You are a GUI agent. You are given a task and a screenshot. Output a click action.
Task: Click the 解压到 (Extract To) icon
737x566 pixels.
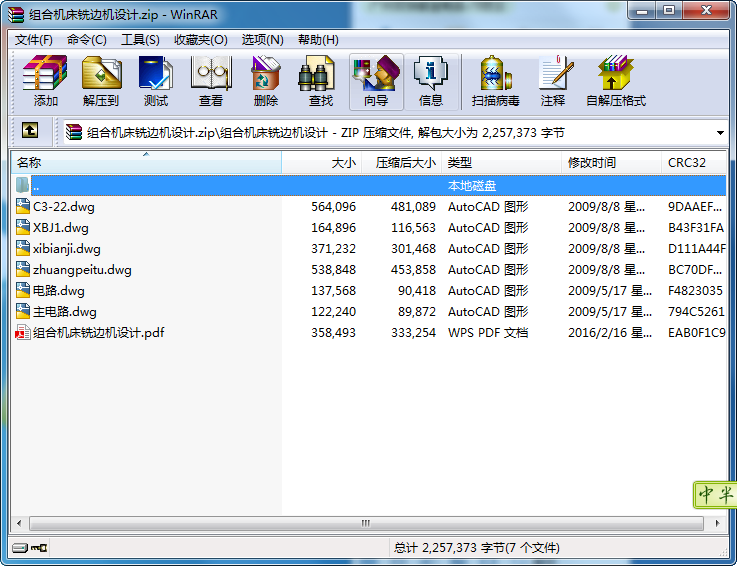pyautogui.click(x=100, y=81)
